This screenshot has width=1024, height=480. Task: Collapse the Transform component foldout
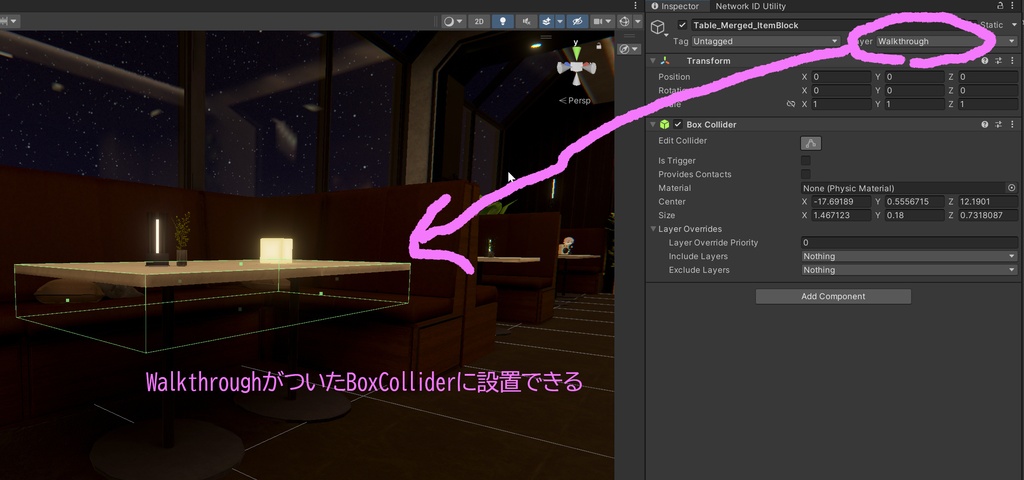[x=652, y=61]
